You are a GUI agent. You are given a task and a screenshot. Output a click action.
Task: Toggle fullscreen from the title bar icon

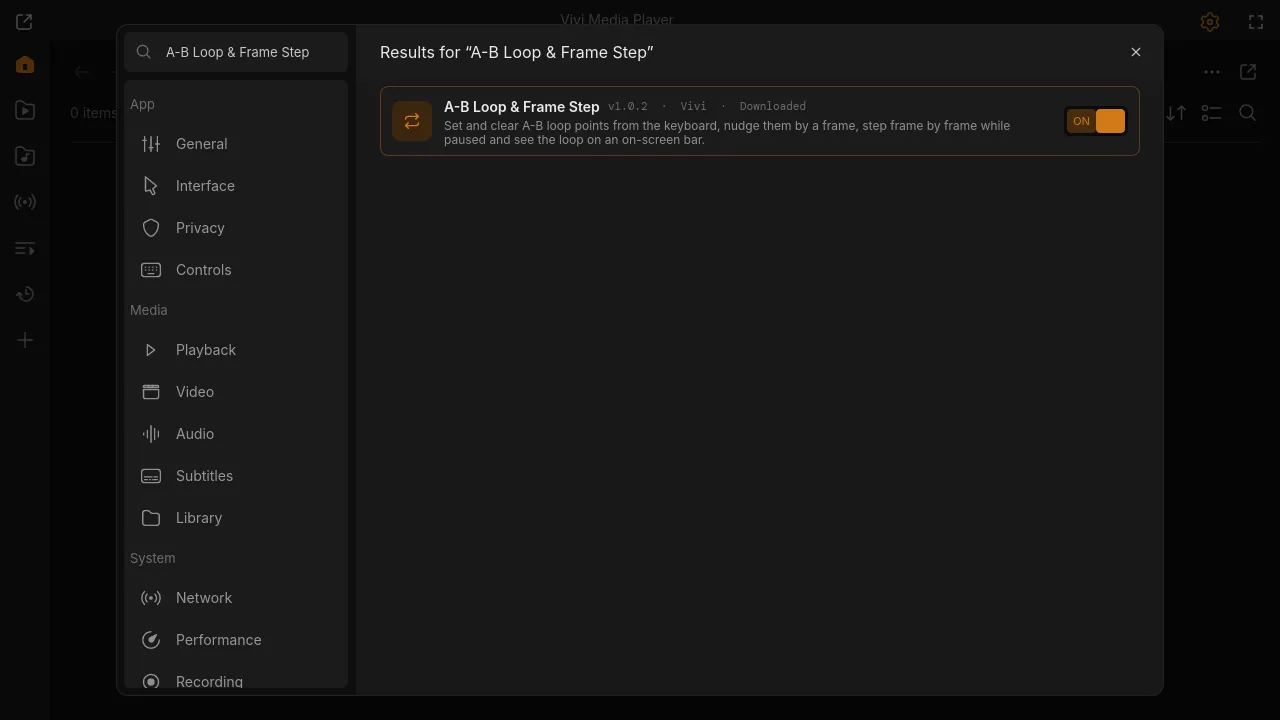point(1256,21)
